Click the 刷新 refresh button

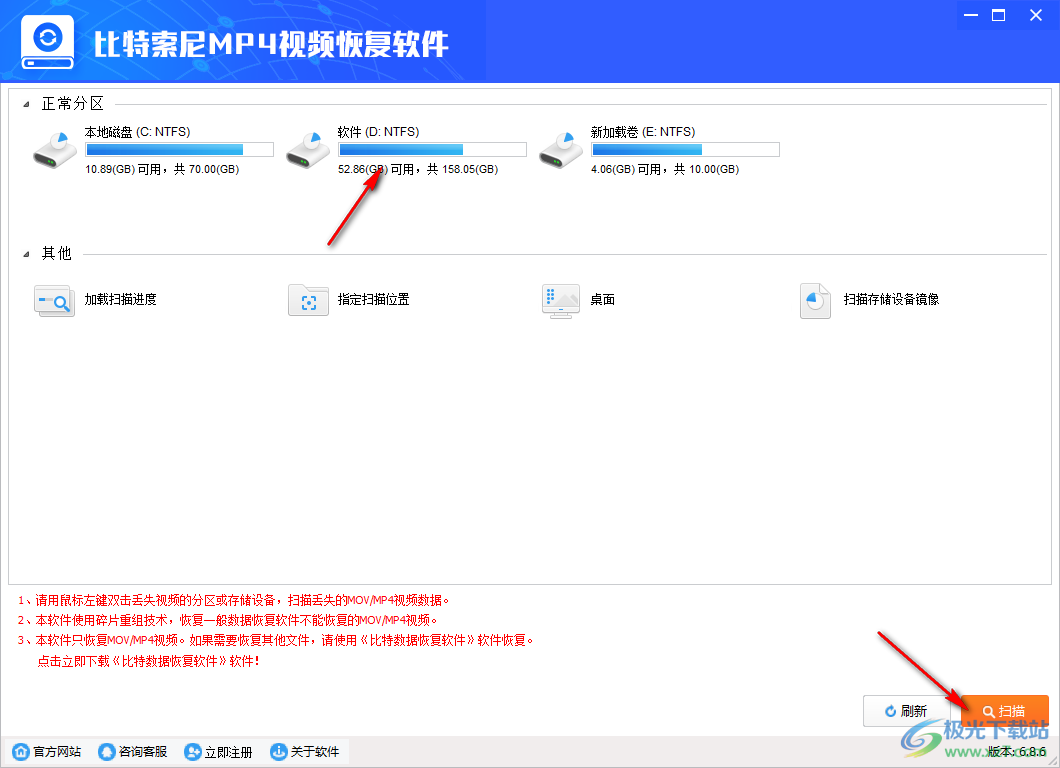pos(907,711)
